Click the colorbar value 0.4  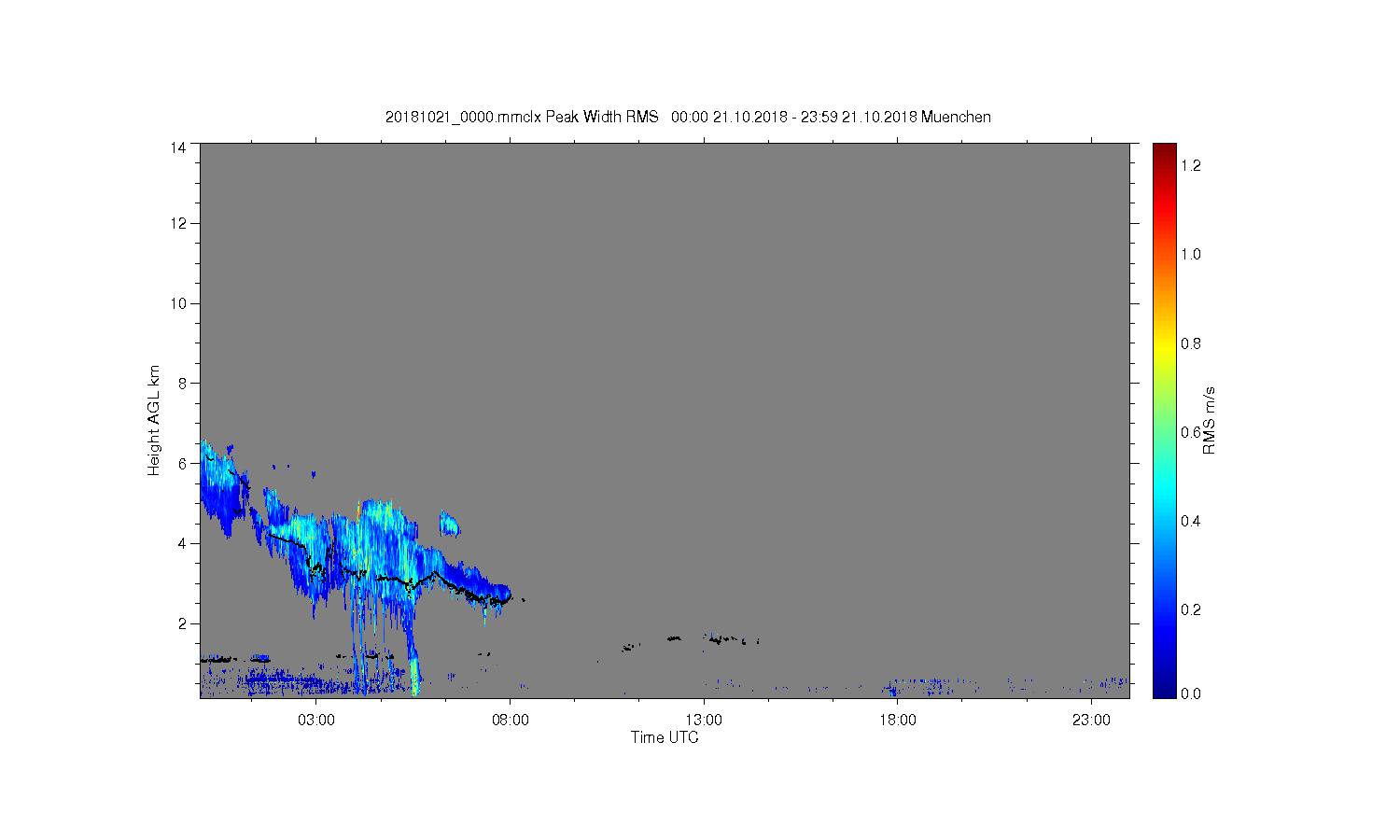[1190, 521]
